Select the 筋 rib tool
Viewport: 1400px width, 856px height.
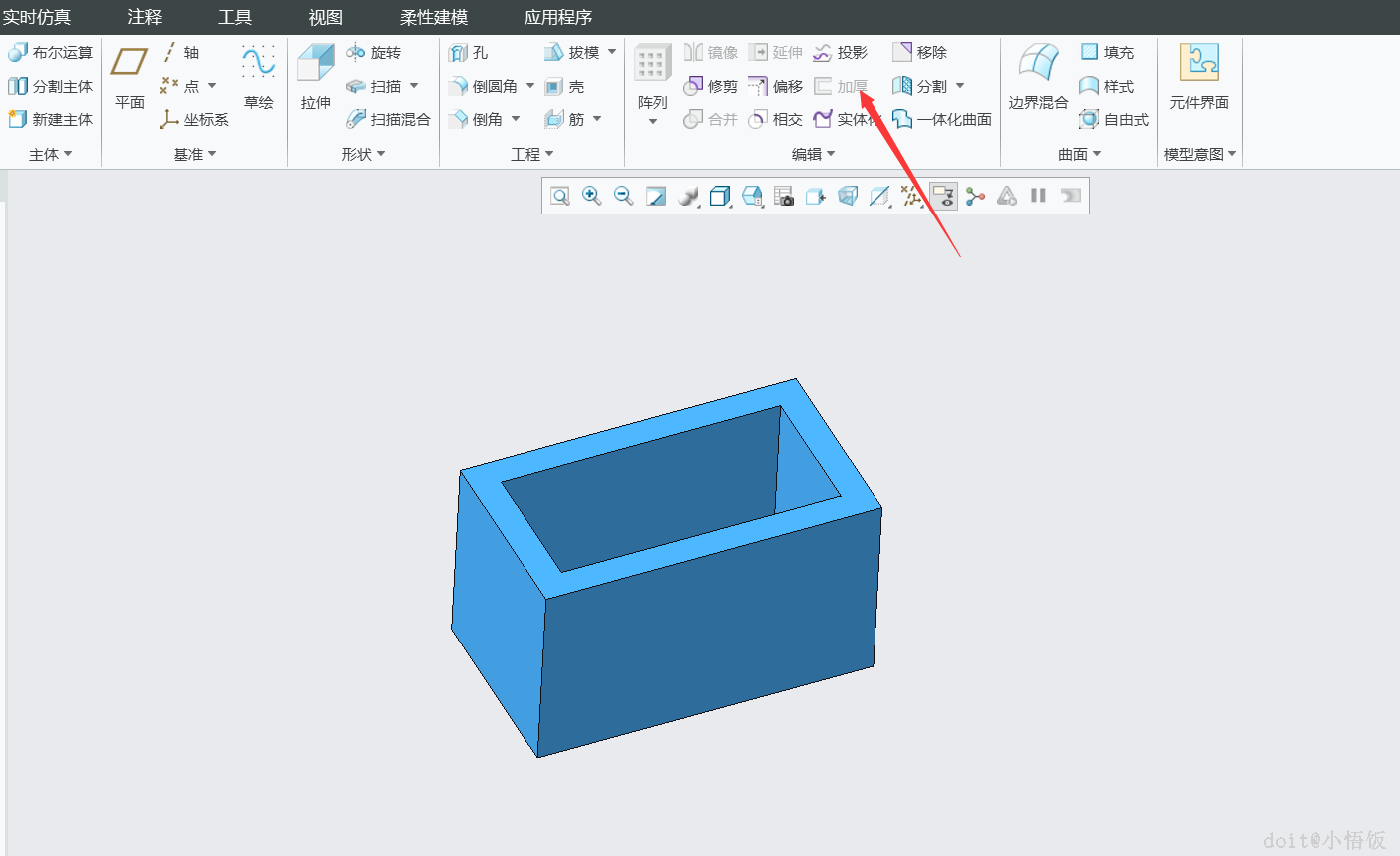[x=564, y=119]
